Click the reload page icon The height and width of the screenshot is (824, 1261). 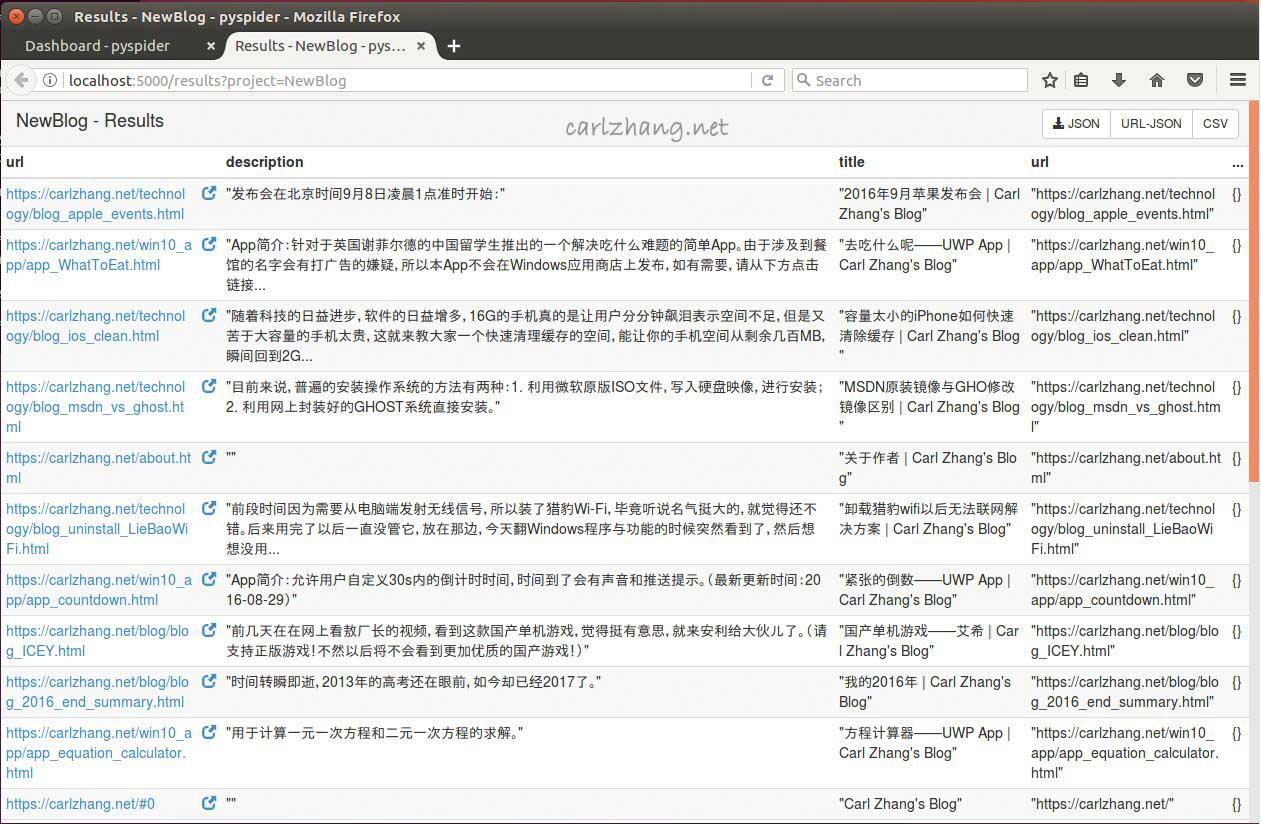click(x=768, y=80)
